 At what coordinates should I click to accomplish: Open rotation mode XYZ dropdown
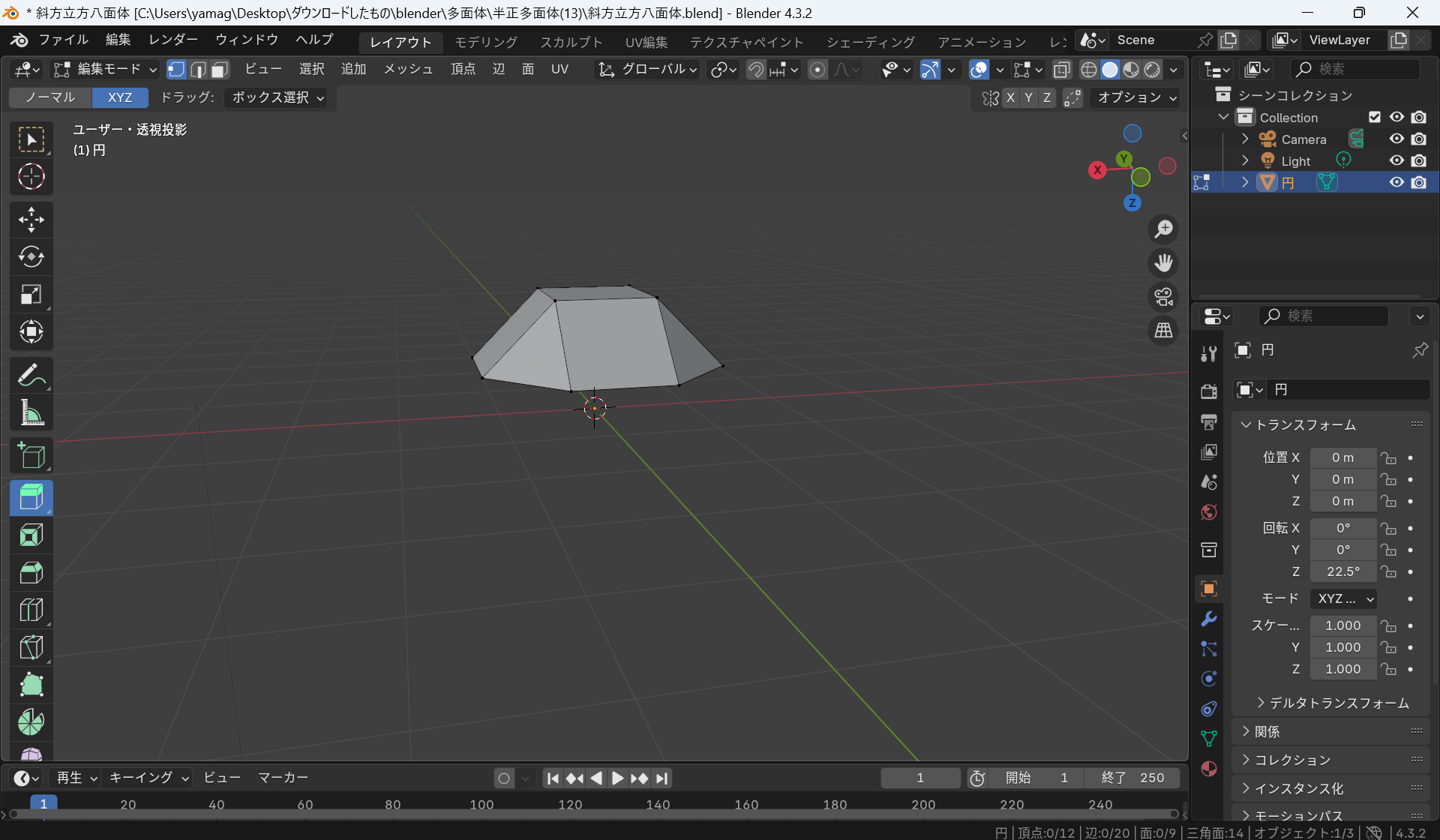tap(1343, 598)
